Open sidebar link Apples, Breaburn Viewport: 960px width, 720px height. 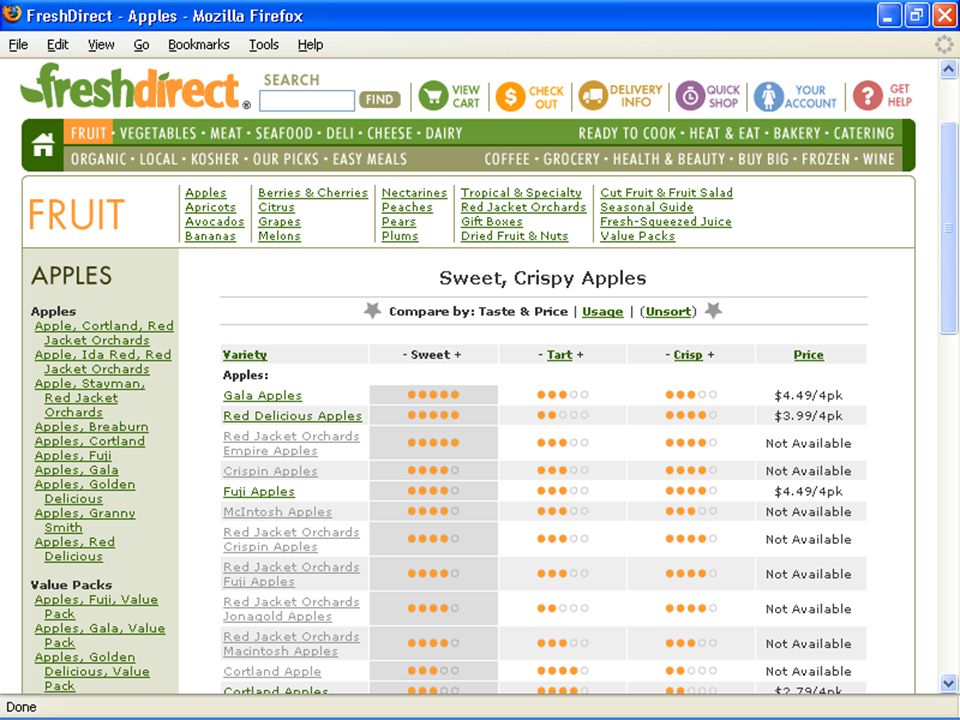point(91,427)
